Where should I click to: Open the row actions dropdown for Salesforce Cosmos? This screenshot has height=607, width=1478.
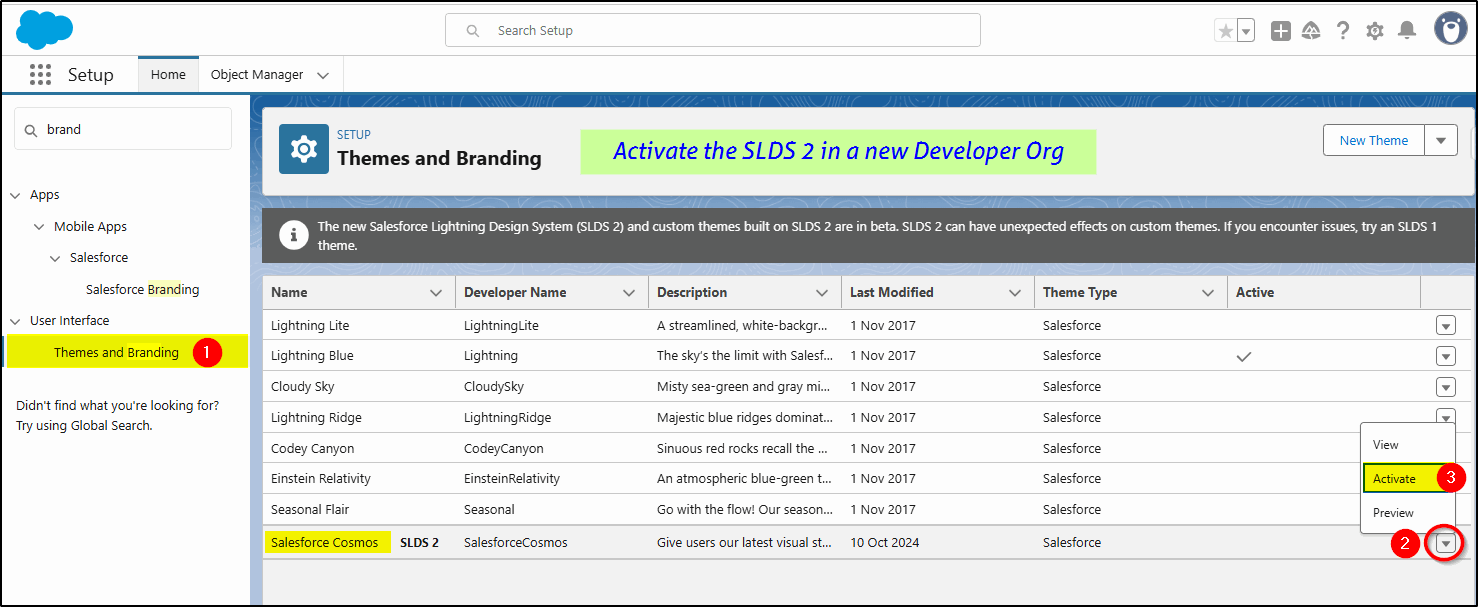[1445, 542]
